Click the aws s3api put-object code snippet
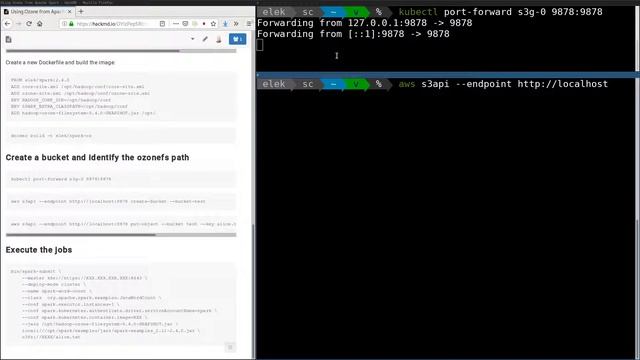640x360 pixels. click(121, 224)
